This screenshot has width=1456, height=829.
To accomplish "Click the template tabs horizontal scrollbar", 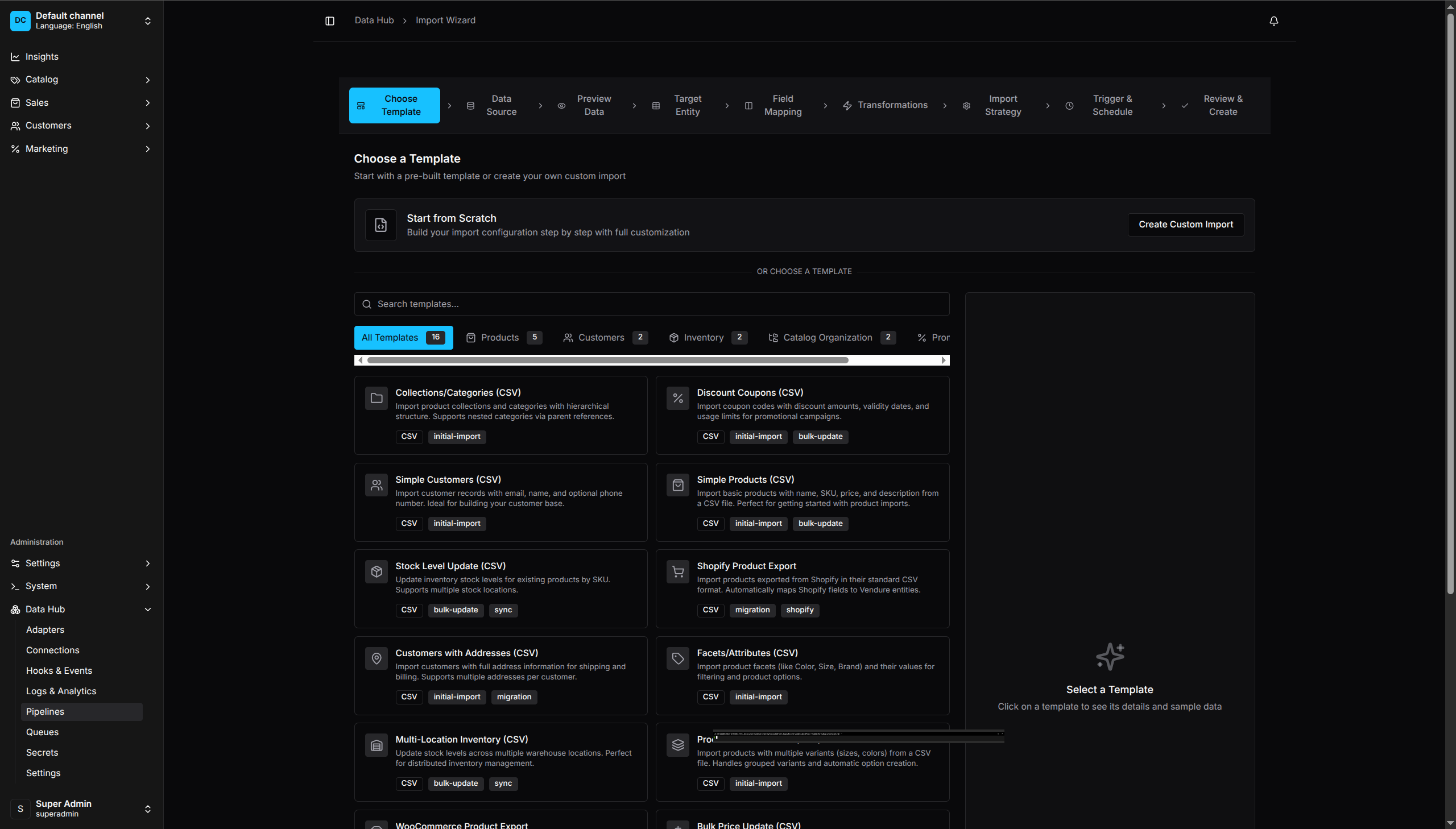I will [x=607, y=360].
